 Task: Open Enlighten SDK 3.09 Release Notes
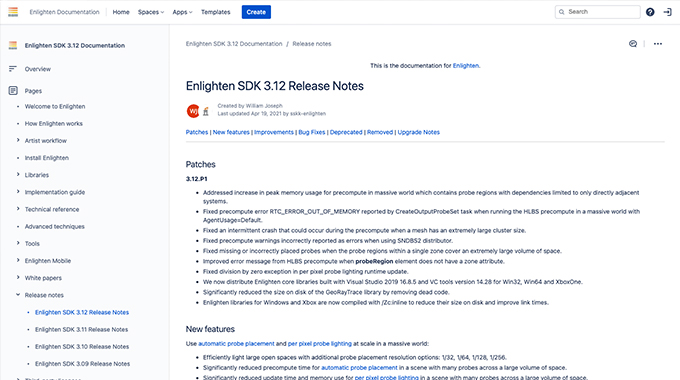(82, 364)
